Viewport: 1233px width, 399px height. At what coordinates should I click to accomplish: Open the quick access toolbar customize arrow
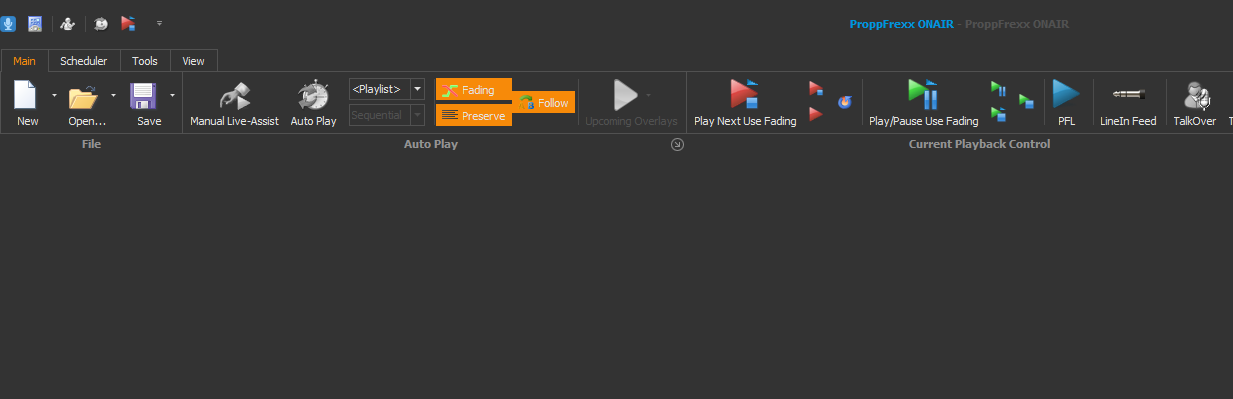tap(159, 23)
